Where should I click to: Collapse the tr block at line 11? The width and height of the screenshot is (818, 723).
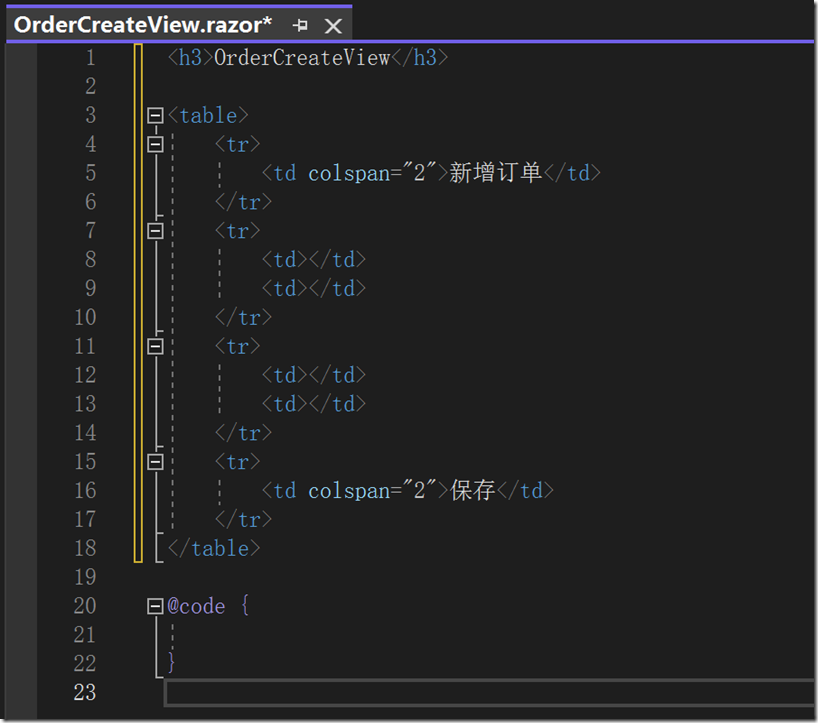[155, 347]
